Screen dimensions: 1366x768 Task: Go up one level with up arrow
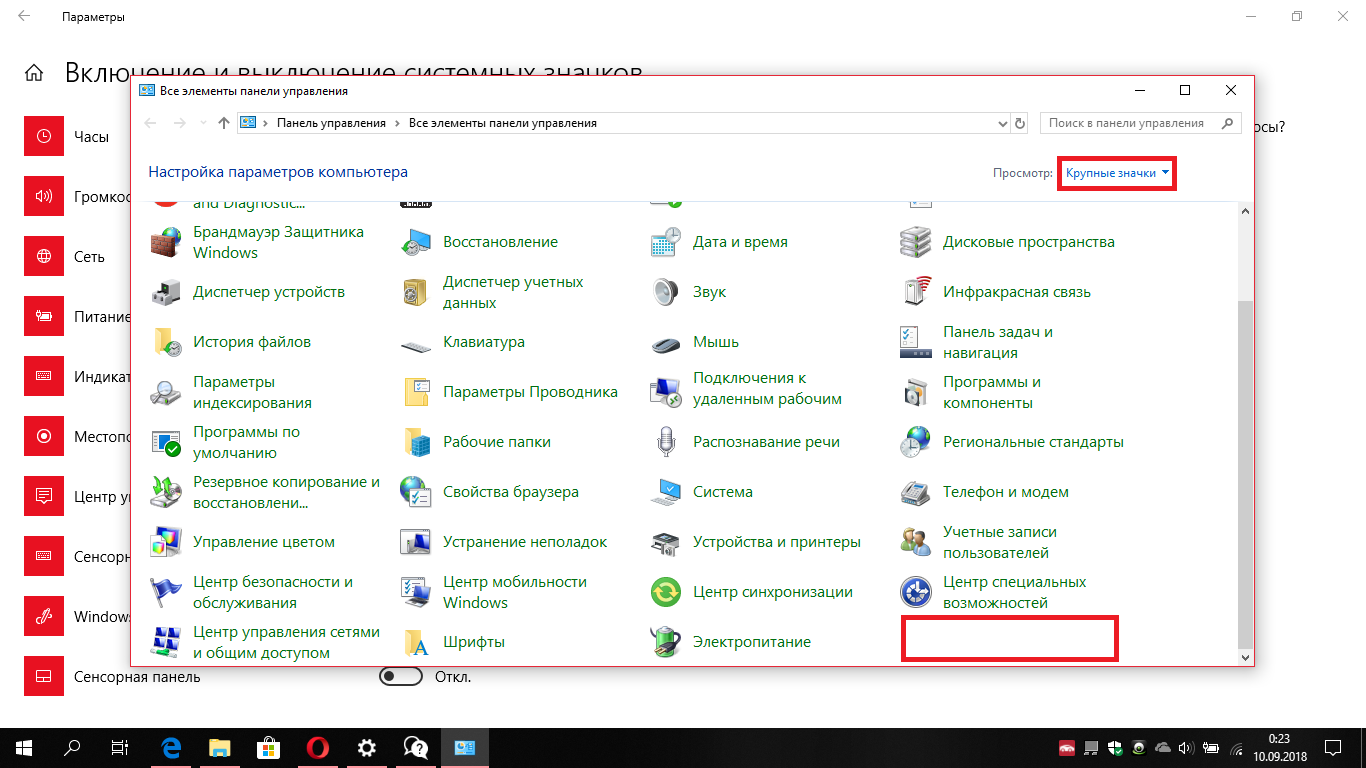pyautogui.click(x=223, y=123)
